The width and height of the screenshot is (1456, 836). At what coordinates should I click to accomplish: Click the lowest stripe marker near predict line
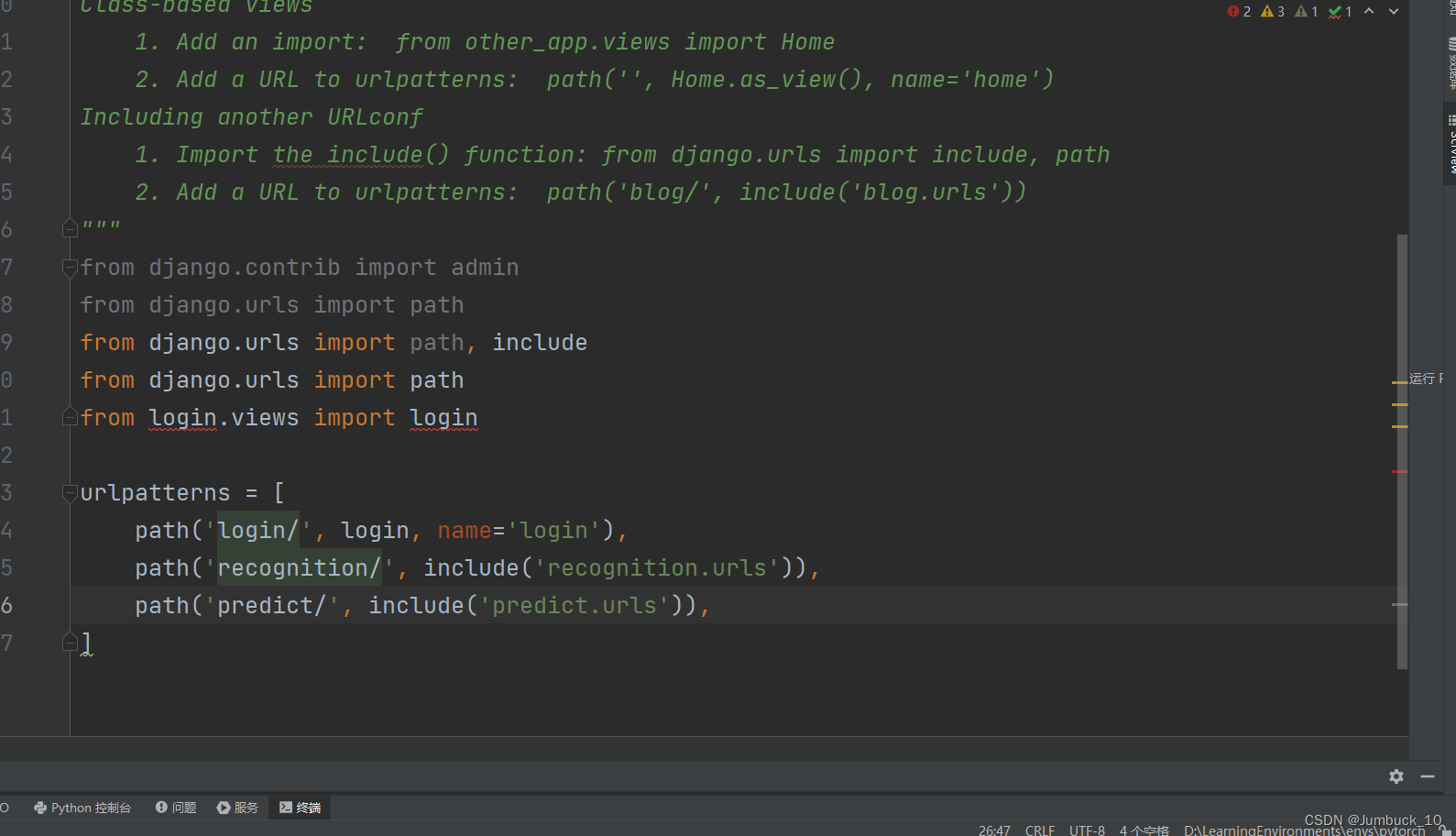point(1399,605)
